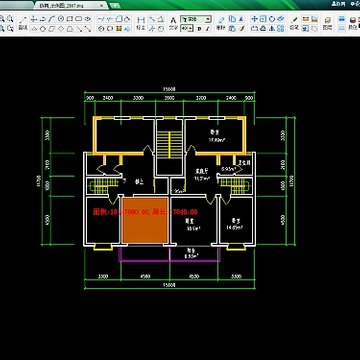Click the orange filled room area
The image size is (360, 360).
point(145,220)
